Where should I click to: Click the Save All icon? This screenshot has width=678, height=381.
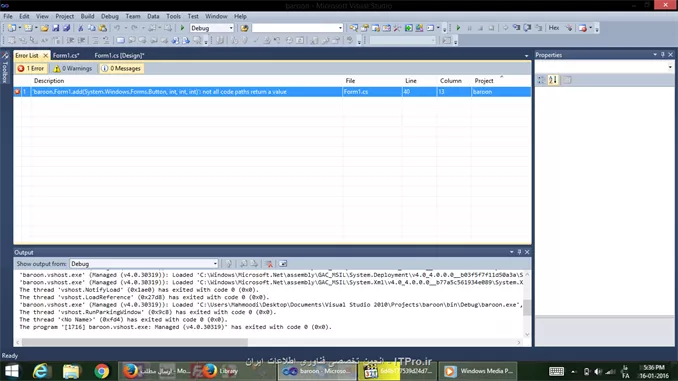pos(67,28)
